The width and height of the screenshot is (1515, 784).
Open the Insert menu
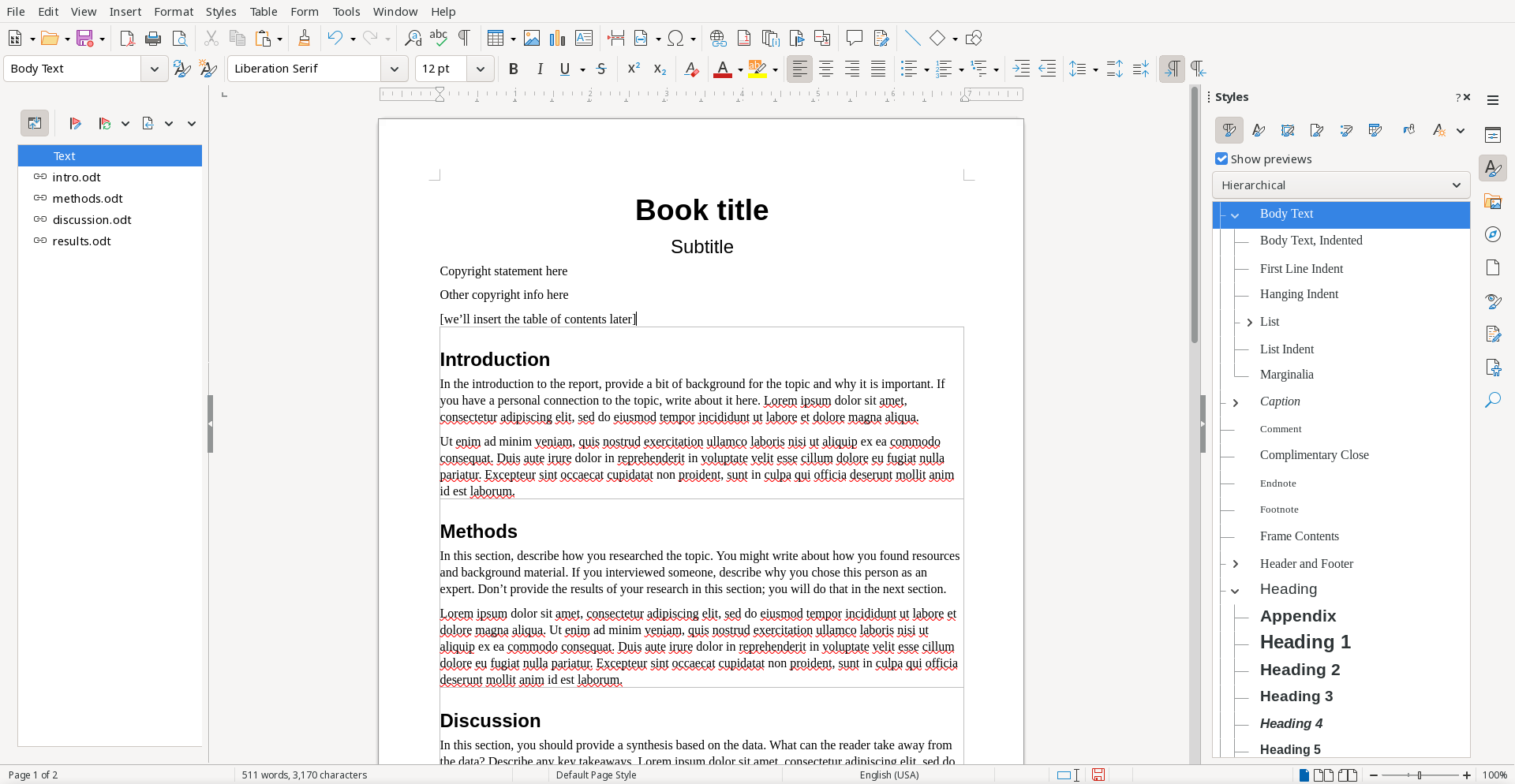coord(125,11)
